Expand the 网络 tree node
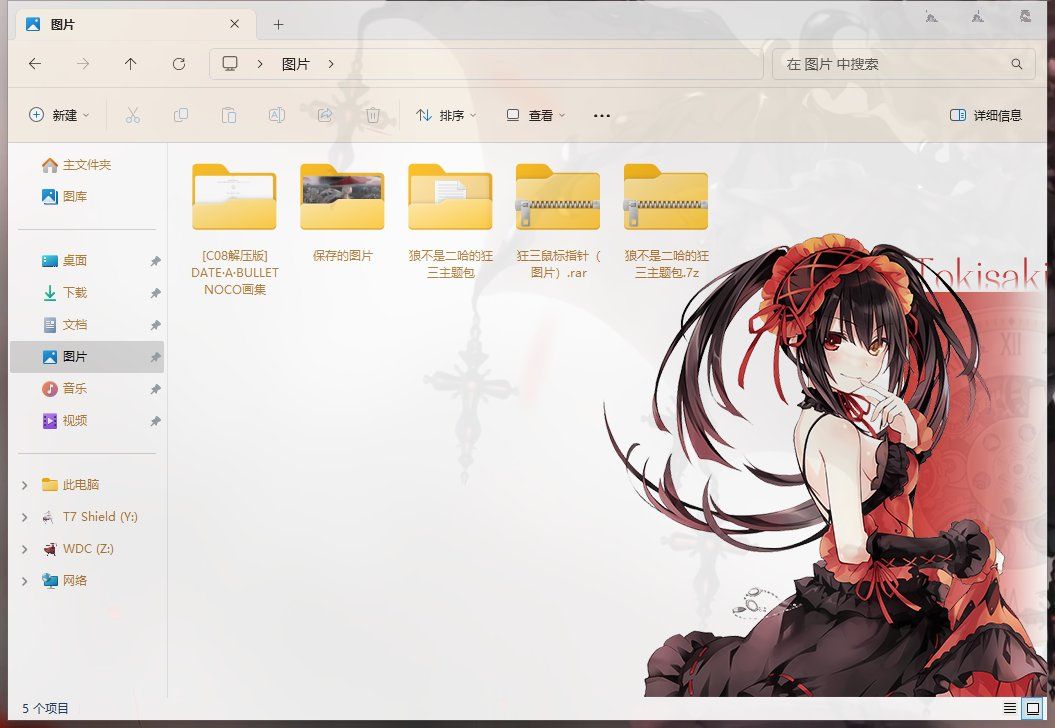Screen dimensions: 1055x728 (25, 581)
